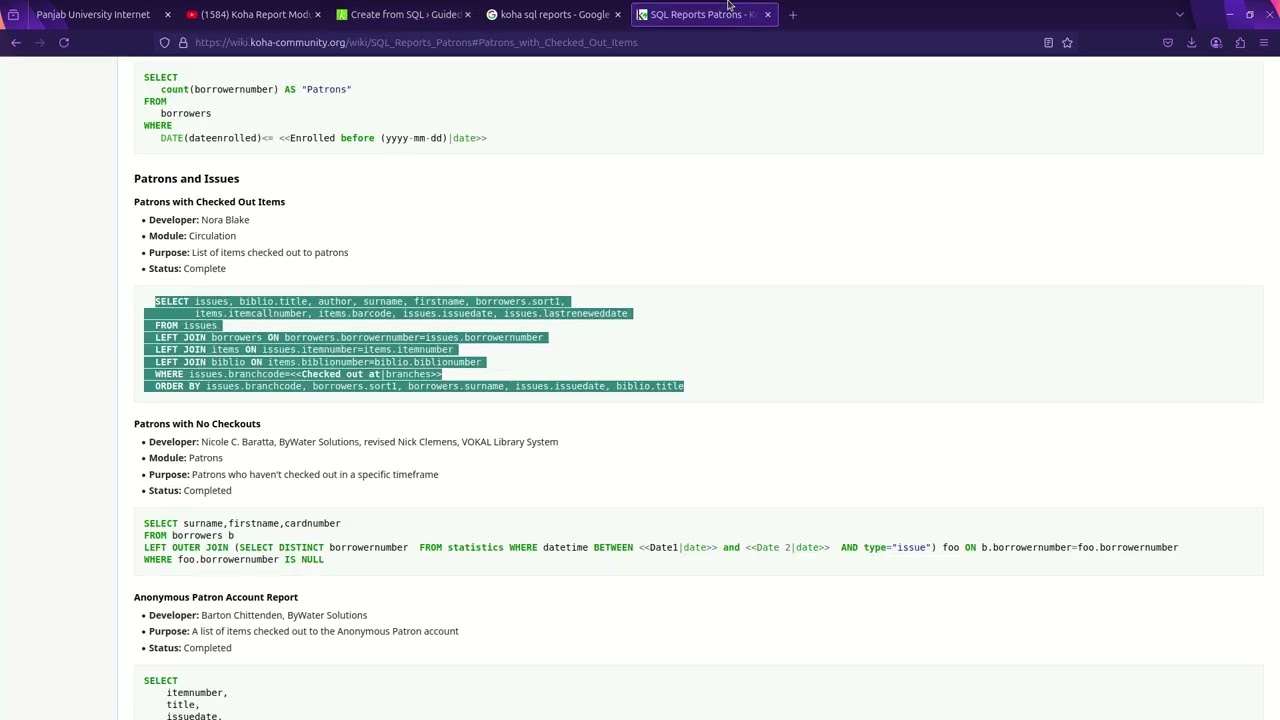Click the padlock site security icon
1280x720 pixels.
[x=183, y=43]
